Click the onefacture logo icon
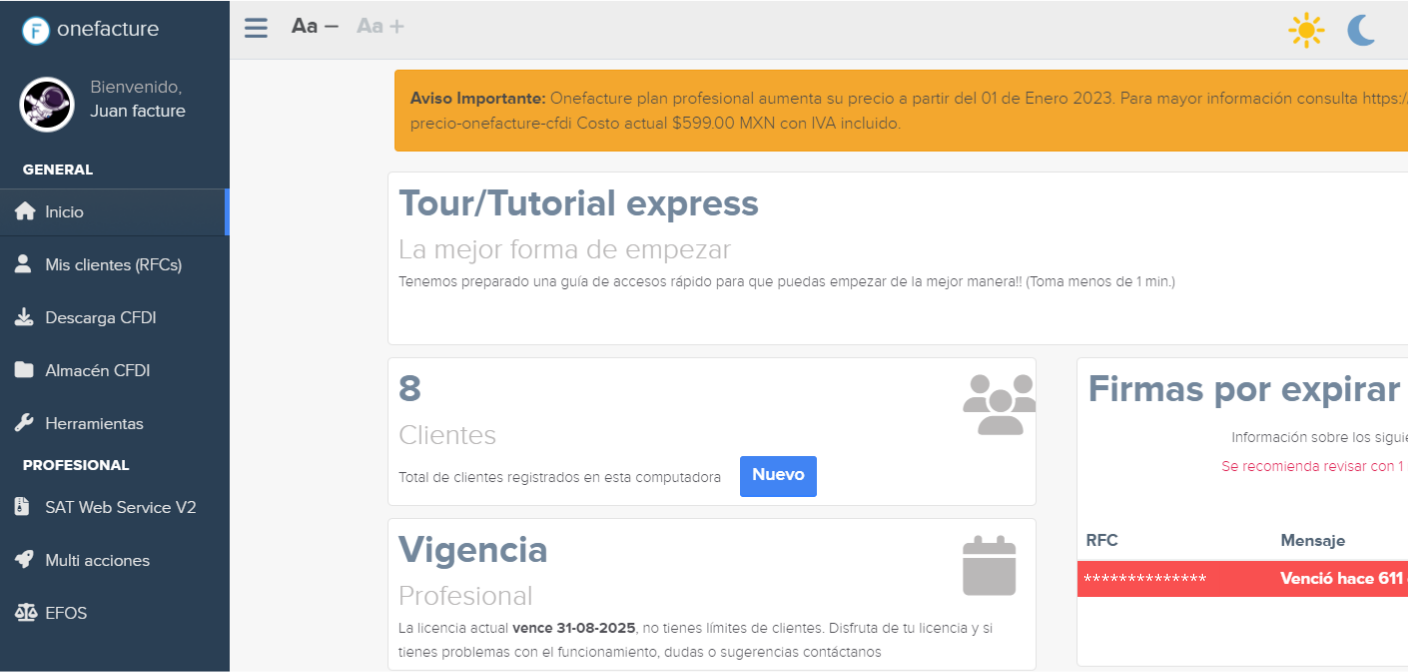The width and height of the screenshot is (1408, 672). pyautogui.click(x=36, y=30)
